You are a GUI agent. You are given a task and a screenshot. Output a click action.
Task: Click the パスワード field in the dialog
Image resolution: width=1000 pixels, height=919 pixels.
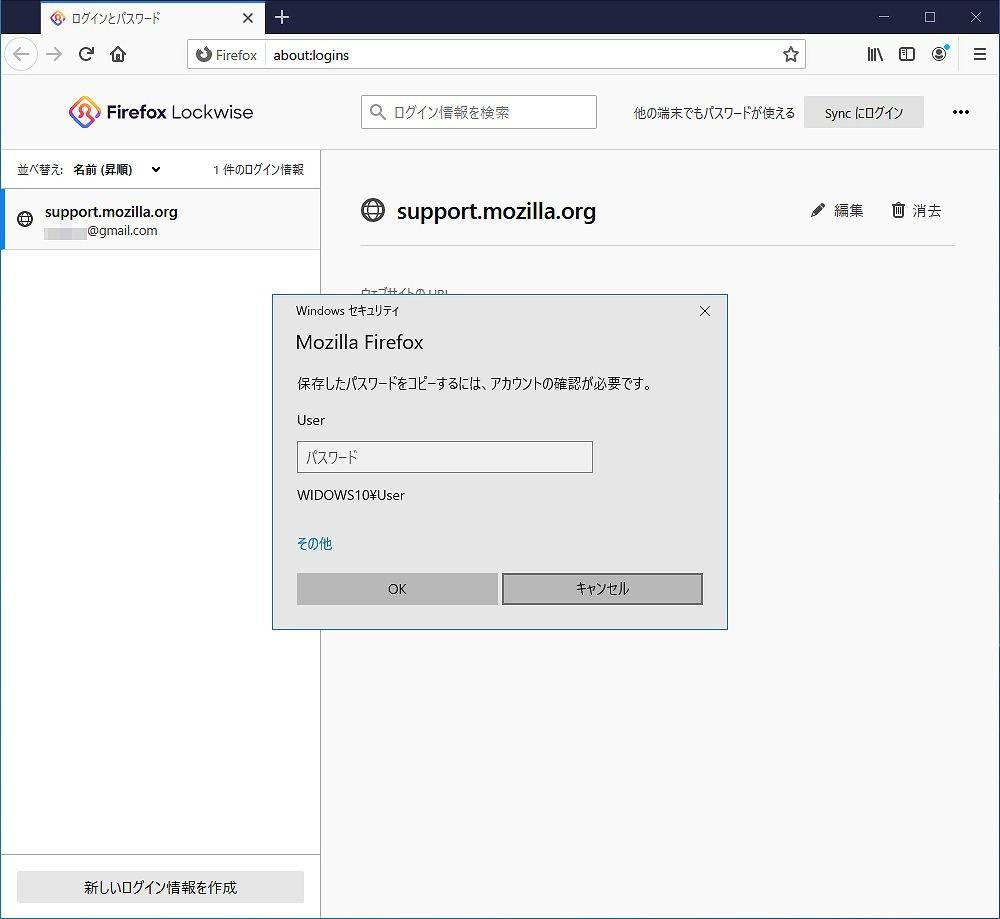point(445,457)
